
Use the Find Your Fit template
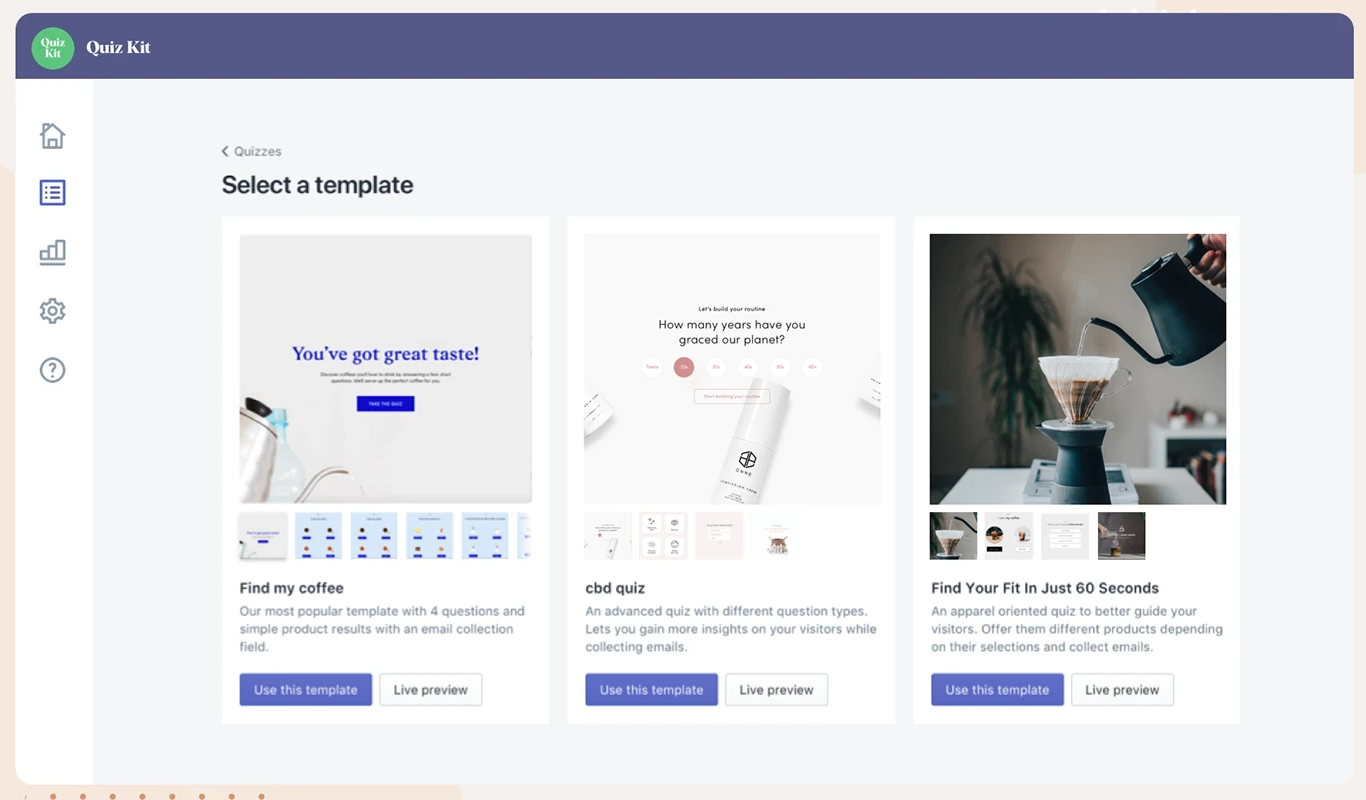[998, 690]
